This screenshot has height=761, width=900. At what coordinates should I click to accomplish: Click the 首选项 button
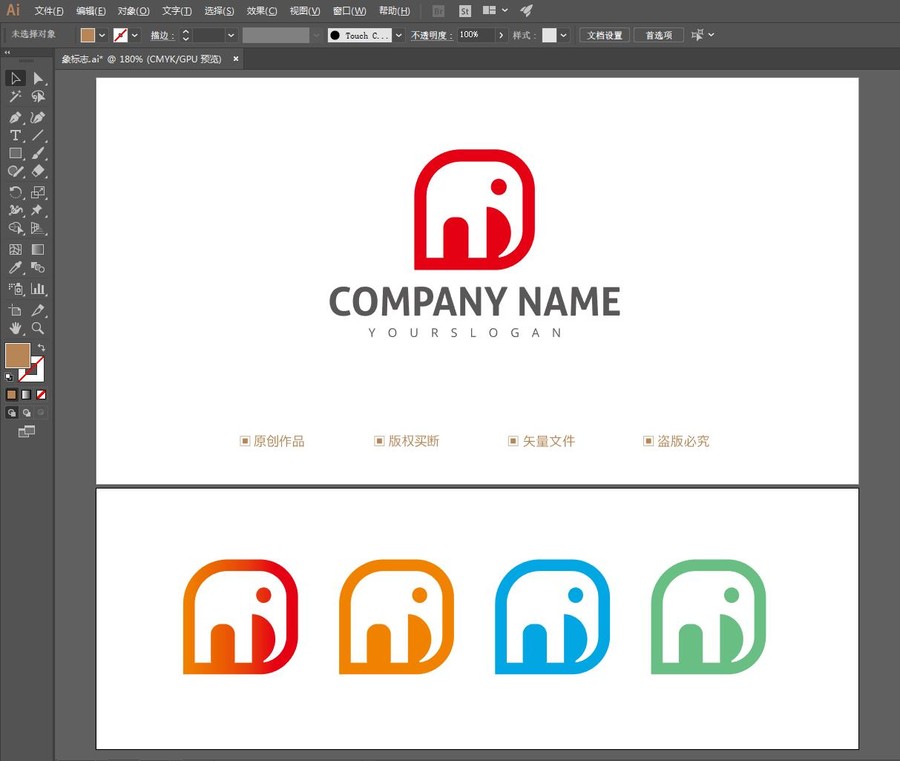coord(658,35)
